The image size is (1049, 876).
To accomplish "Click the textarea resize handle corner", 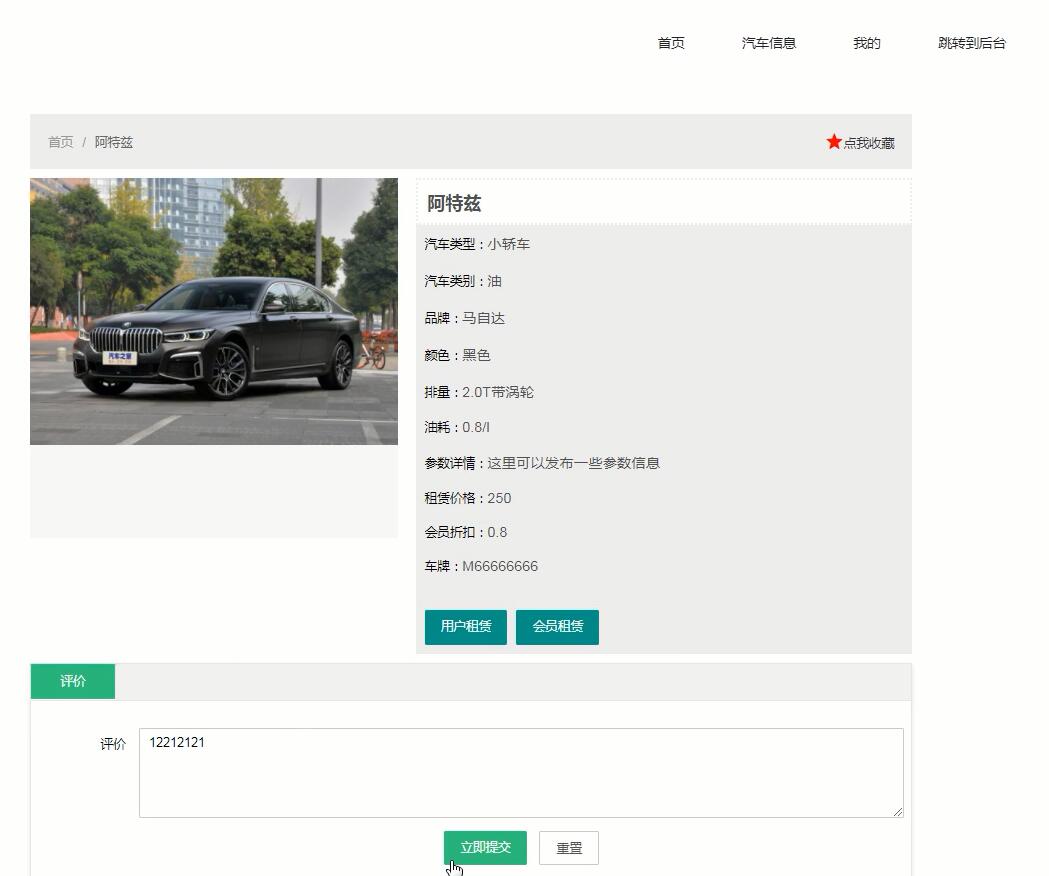I will click(898, 812).
